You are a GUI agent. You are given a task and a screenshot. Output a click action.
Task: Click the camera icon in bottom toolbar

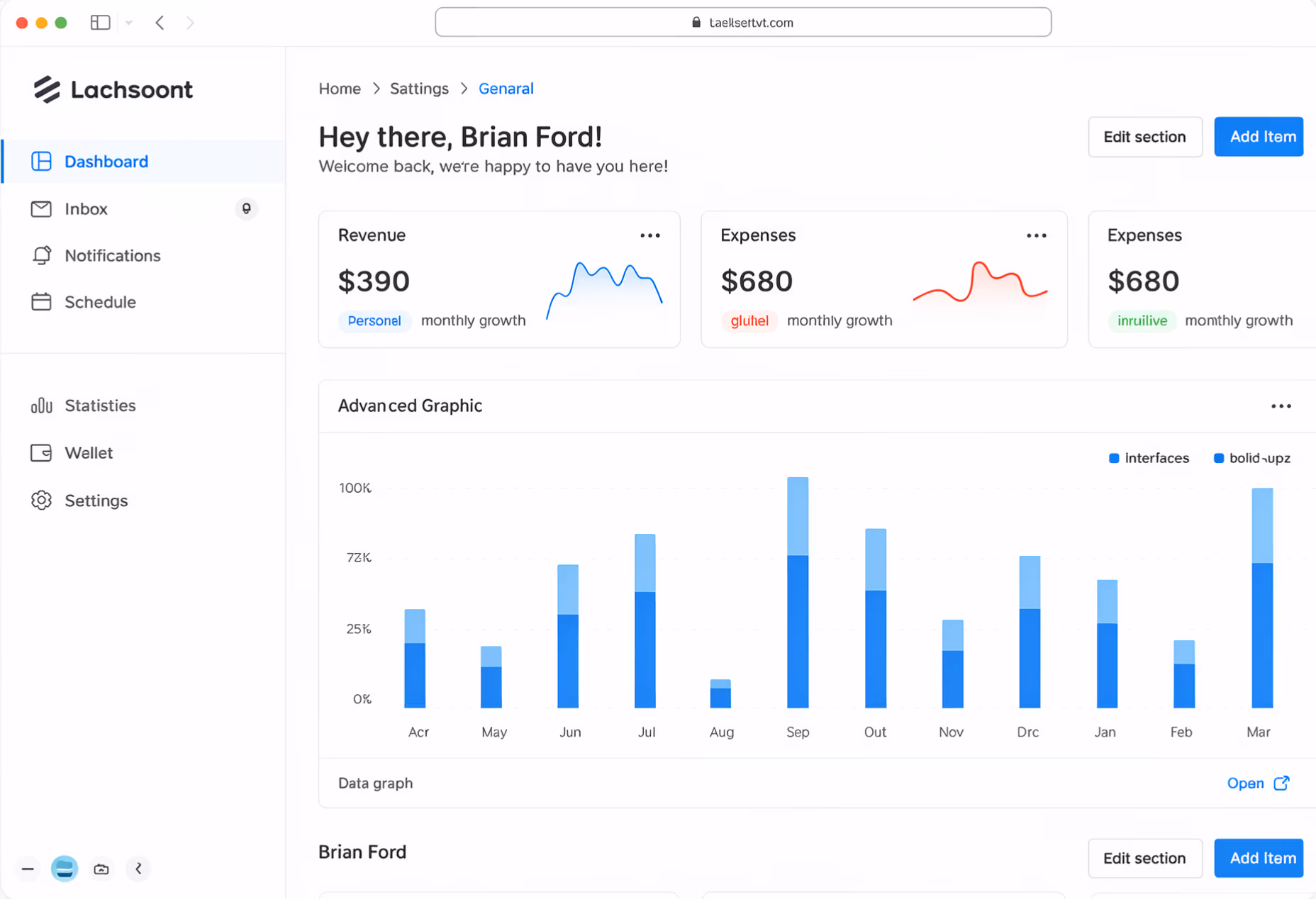click(101, 869)
